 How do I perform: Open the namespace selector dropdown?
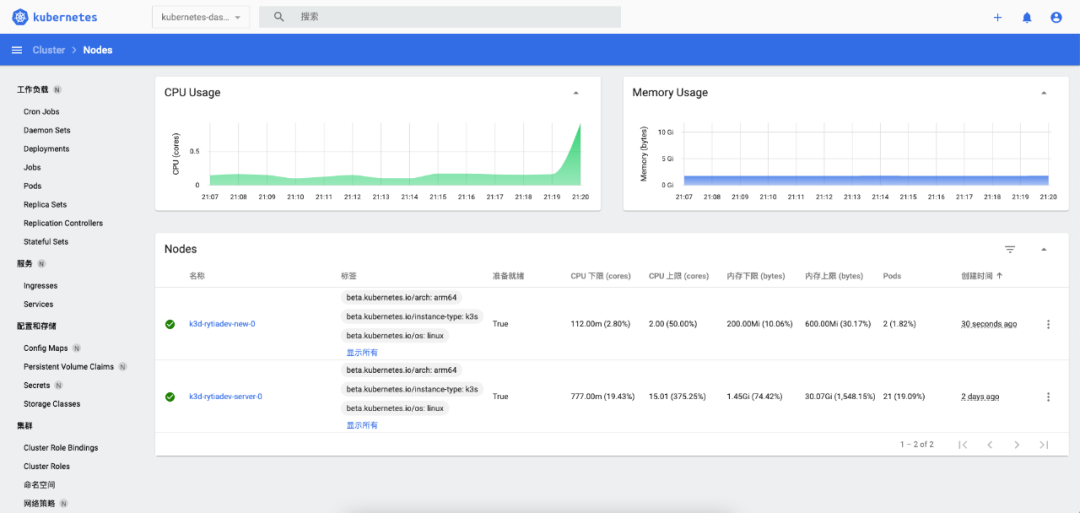pos(201,17)
